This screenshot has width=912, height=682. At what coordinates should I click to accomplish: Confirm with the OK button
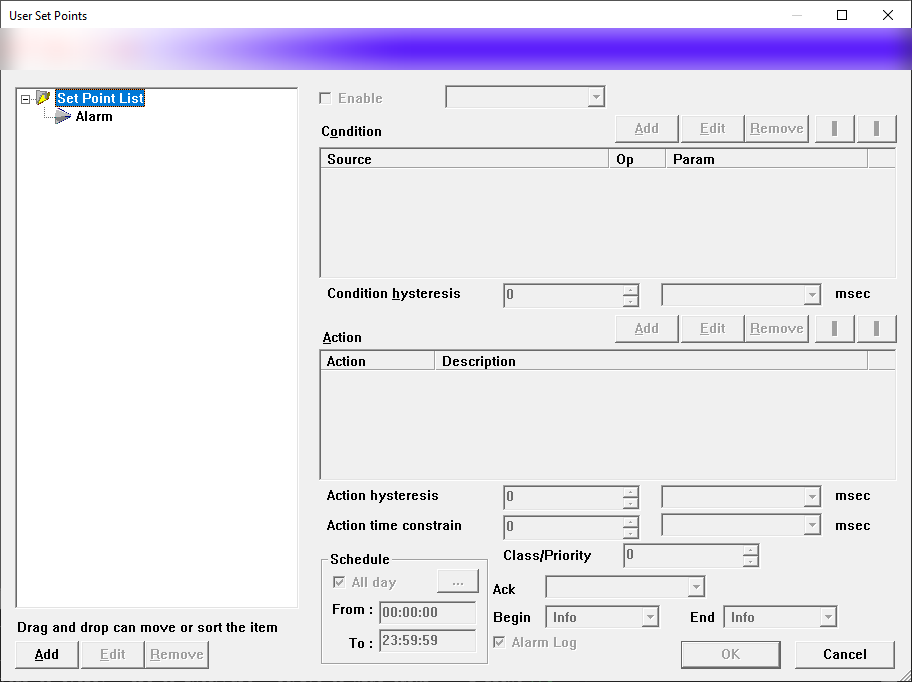[731, 655]
